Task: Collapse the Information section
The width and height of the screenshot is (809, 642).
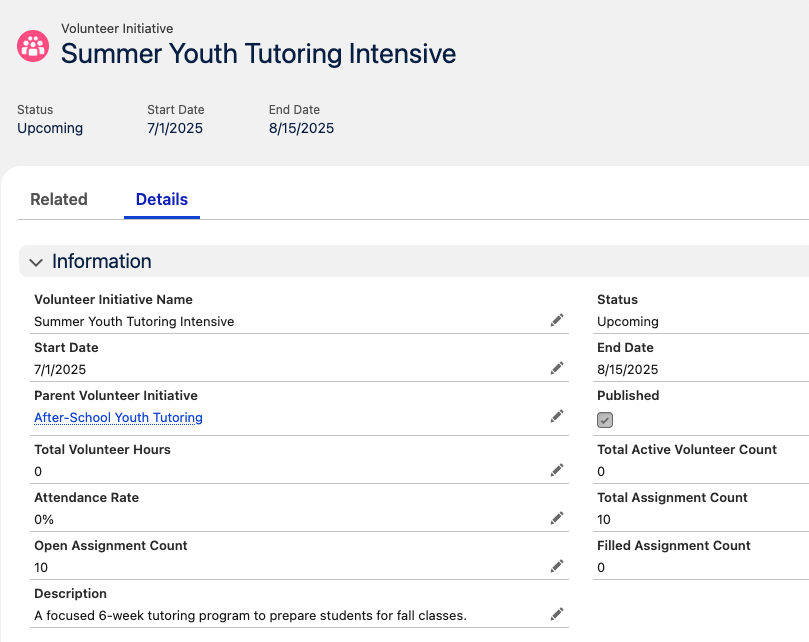Action: pyautogui.click(x=35, y=261)
